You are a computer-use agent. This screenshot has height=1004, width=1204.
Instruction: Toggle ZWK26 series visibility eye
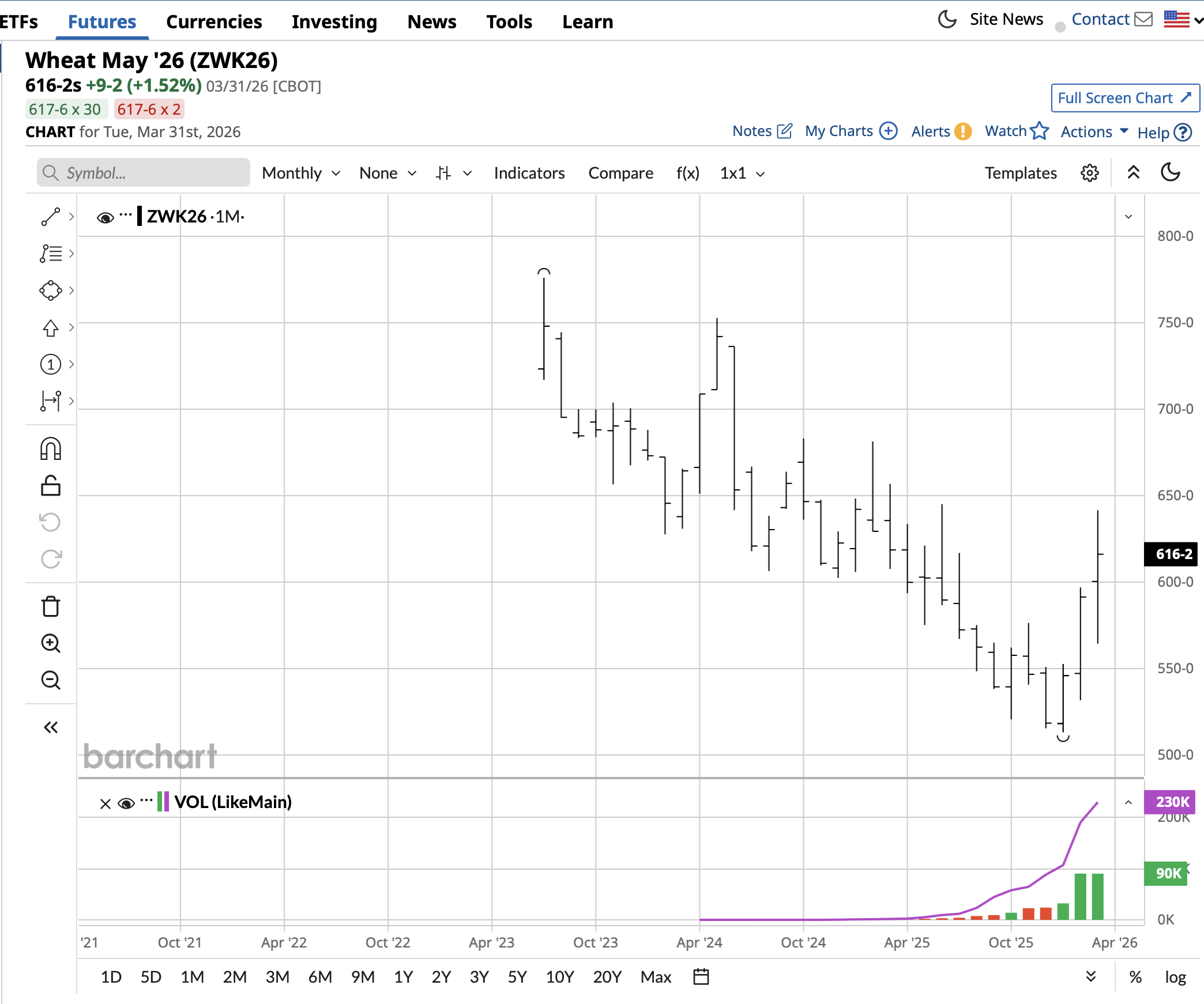pos(105,217)
